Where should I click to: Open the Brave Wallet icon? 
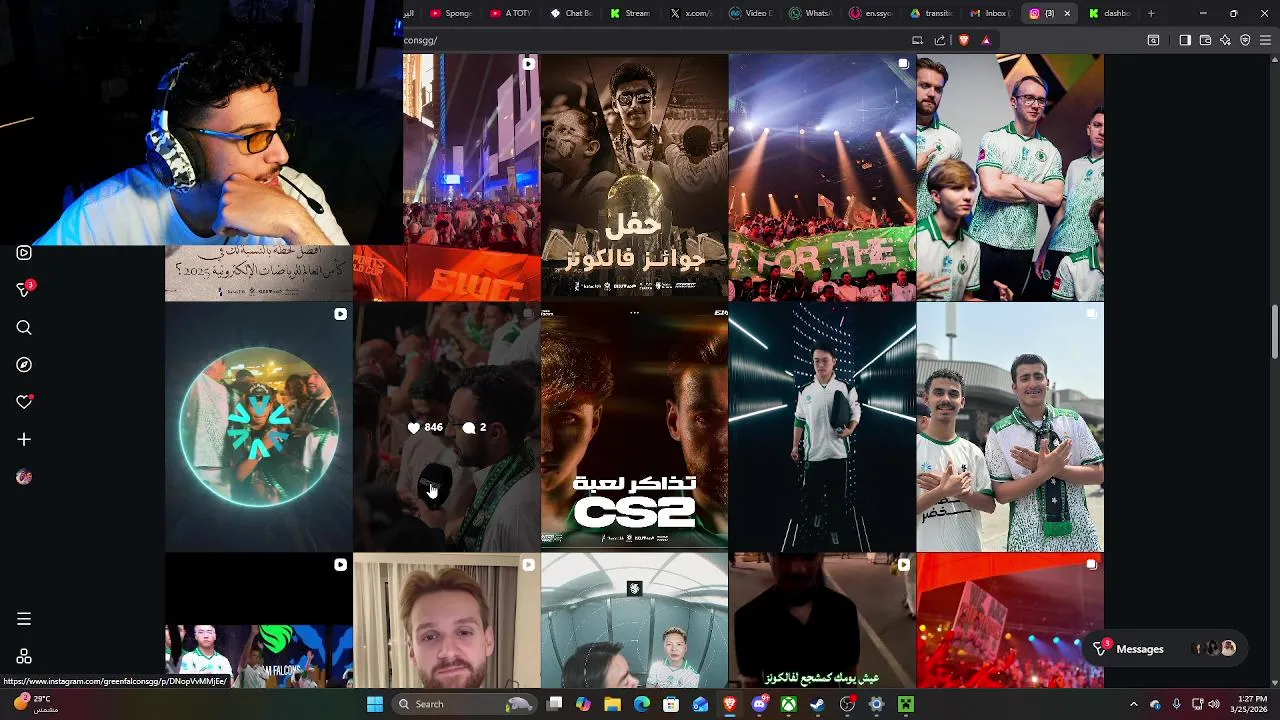(1205, 40)
